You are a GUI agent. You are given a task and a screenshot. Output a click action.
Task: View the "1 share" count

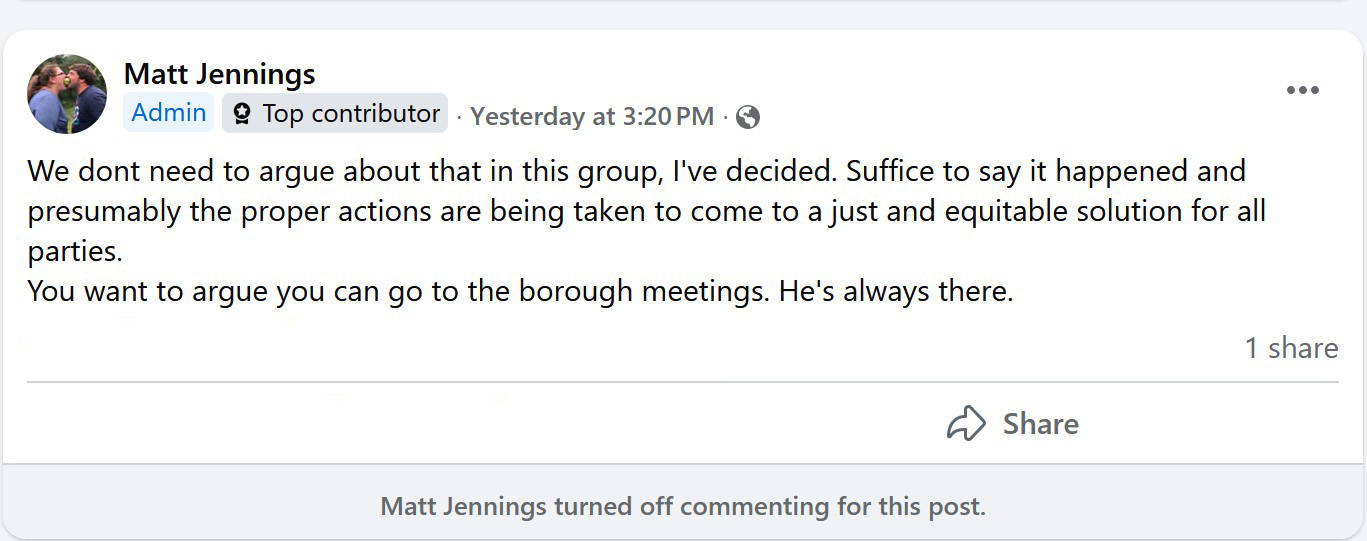1291,348
